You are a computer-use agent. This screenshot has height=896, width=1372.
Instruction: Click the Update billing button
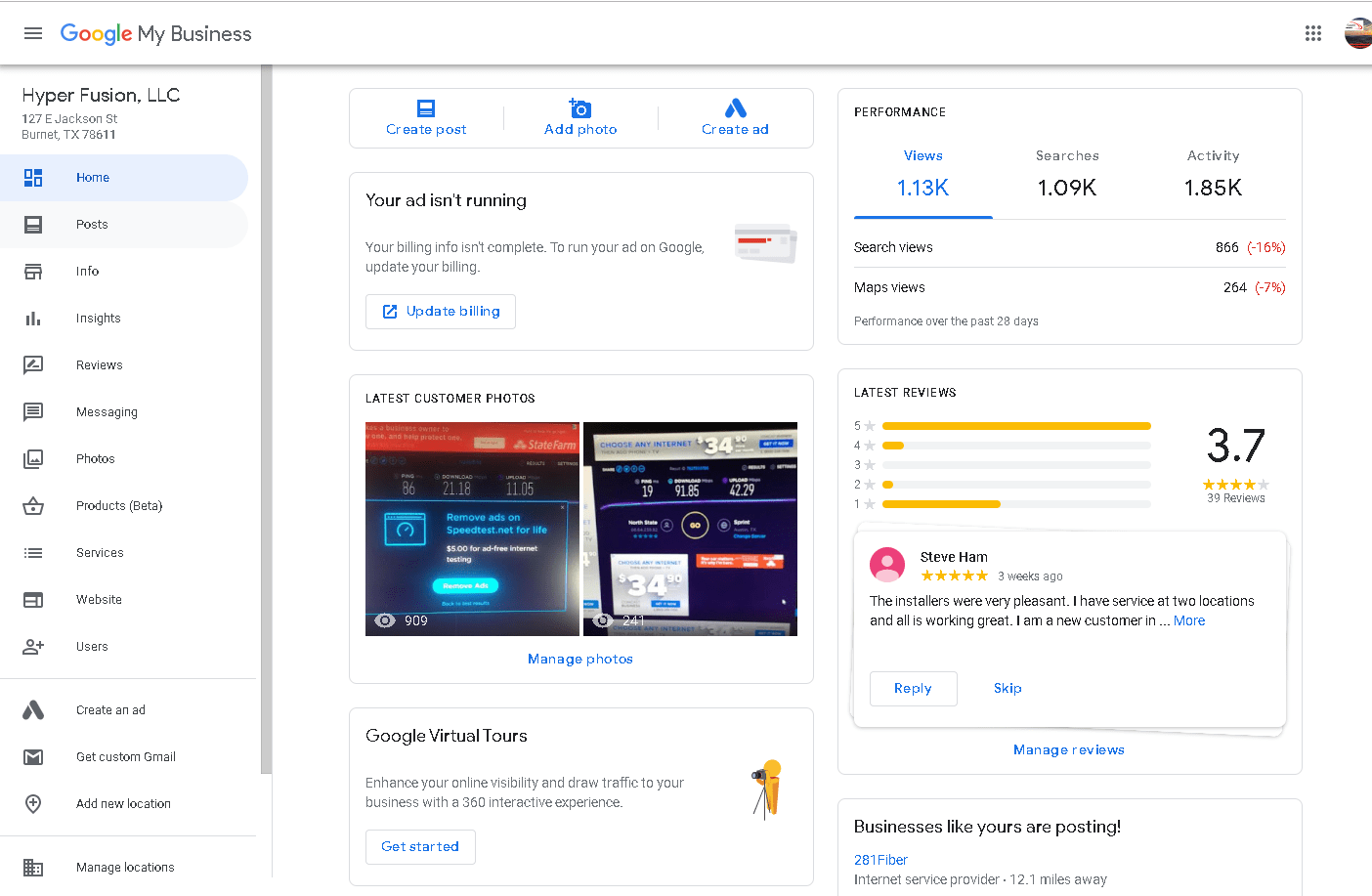[x=441, y=312]
